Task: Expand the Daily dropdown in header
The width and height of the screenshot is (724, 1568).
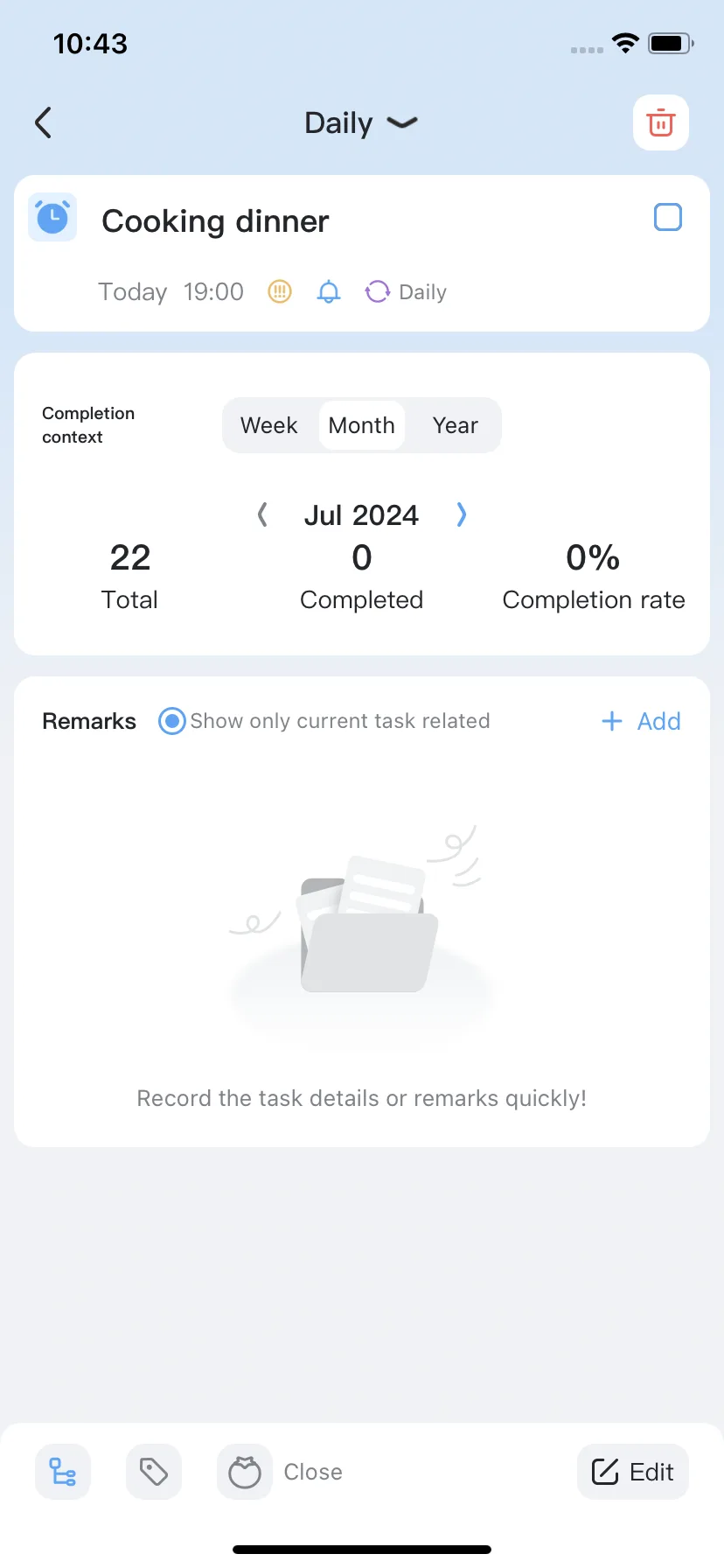Action: (x=361, y=122)
